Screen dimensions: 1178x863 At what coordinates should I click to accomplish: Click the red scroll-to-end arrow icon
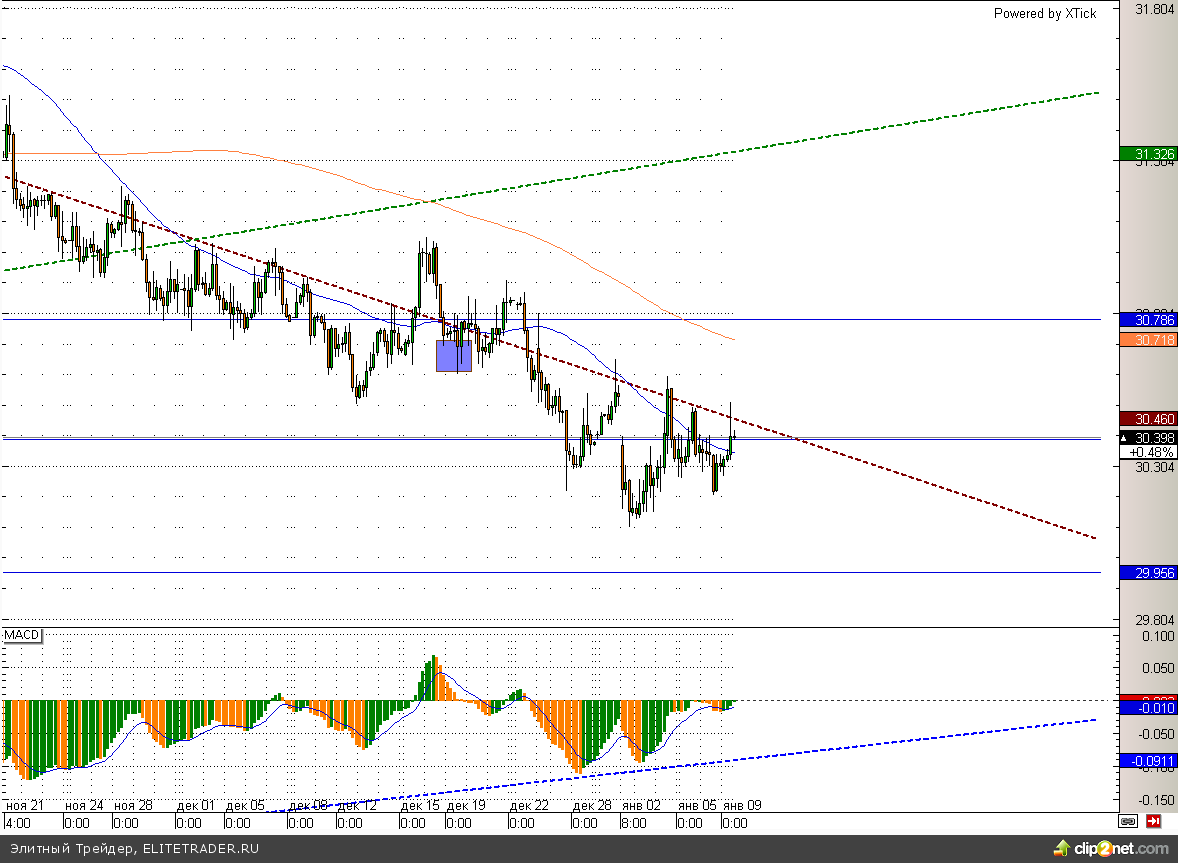pos(1154,822)
